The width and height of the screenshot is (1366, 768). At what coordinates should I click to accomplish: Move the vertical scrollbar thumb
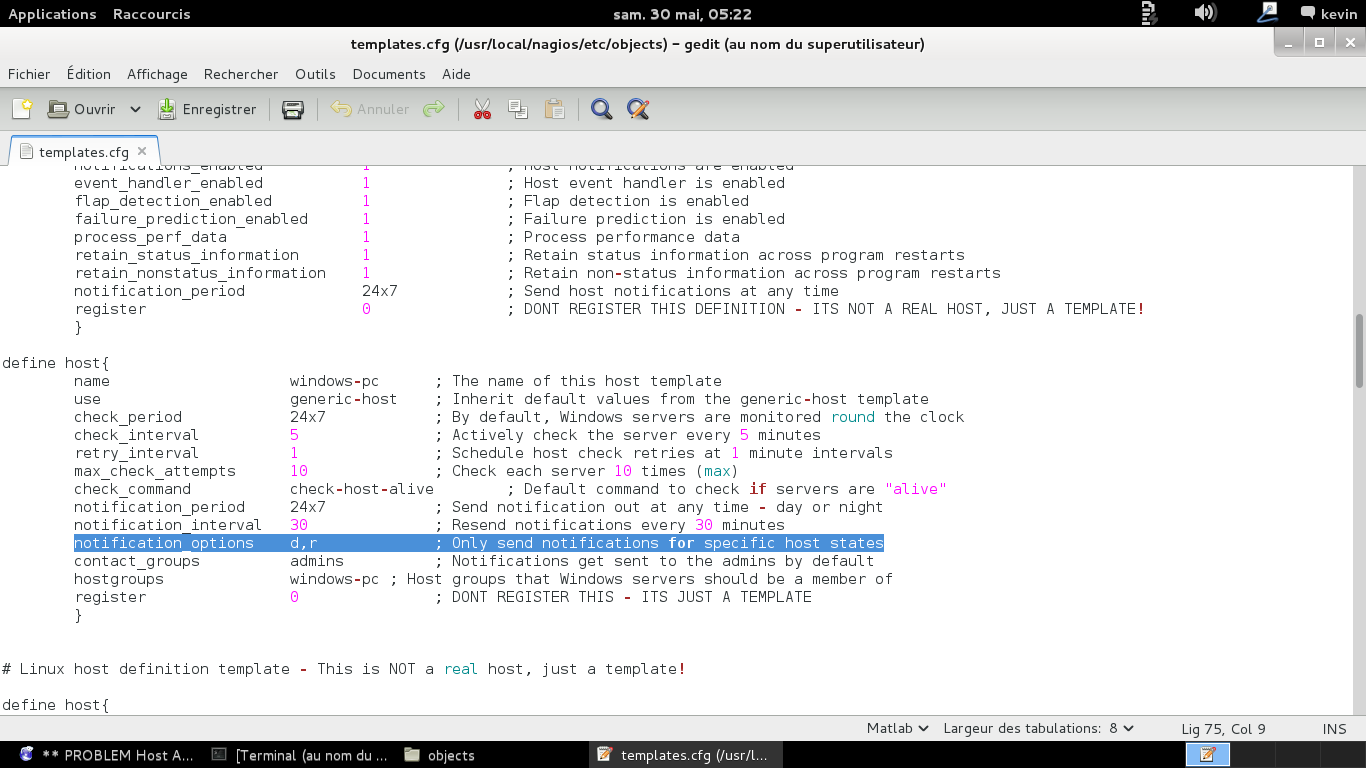pos(1359,350)
